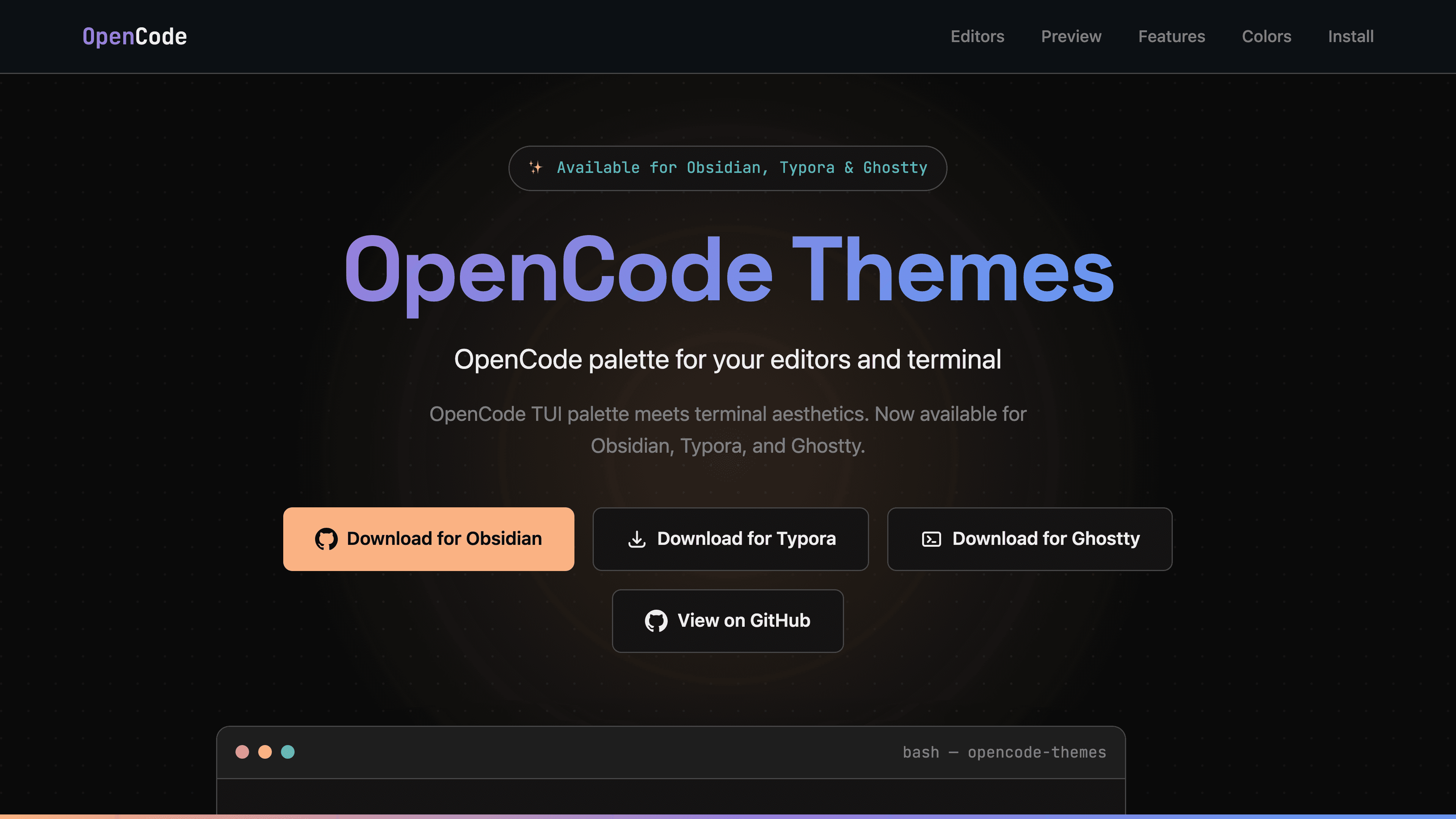
Task: Click the Download for Ghostty button
Action: pyautogui.click(x=1029, y=539)
